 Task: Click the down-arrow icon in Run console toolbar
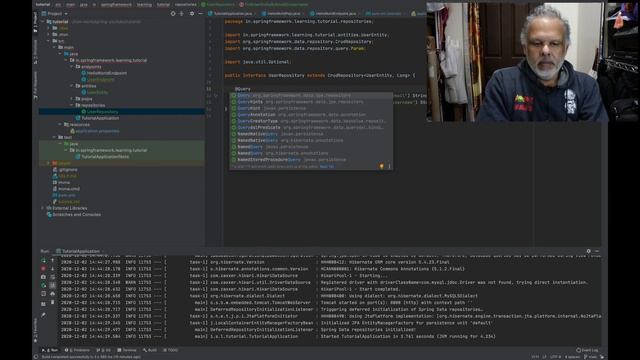[52, 269]
